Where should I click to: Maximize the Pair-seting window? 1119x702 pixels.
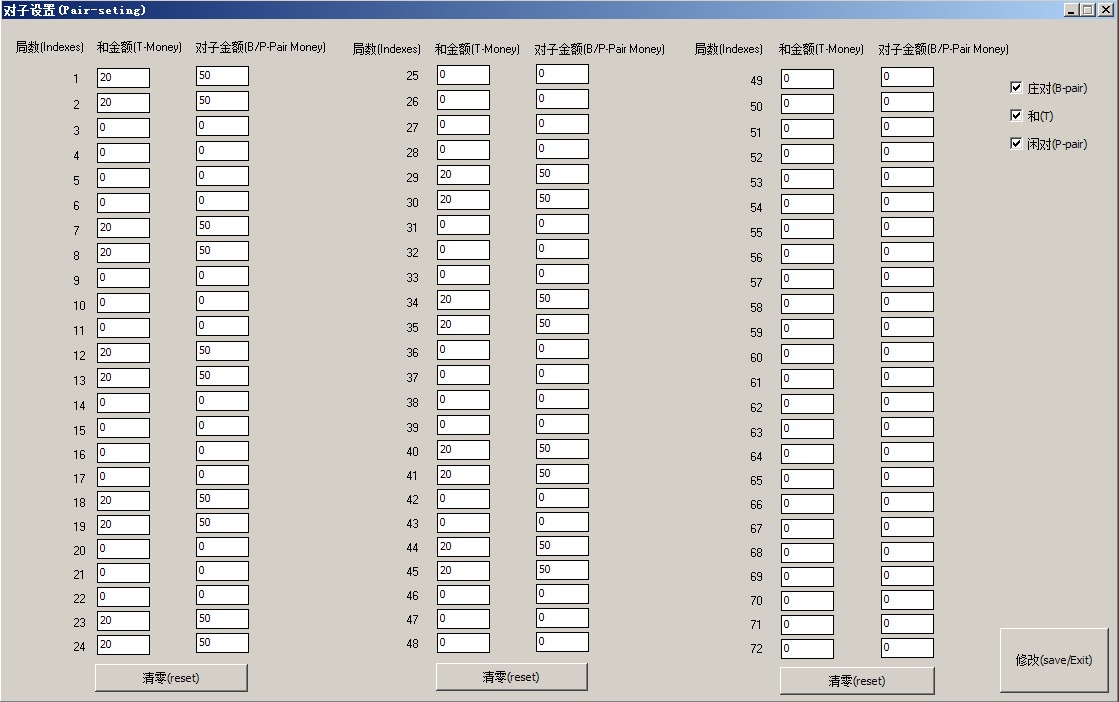point(1087,9)
